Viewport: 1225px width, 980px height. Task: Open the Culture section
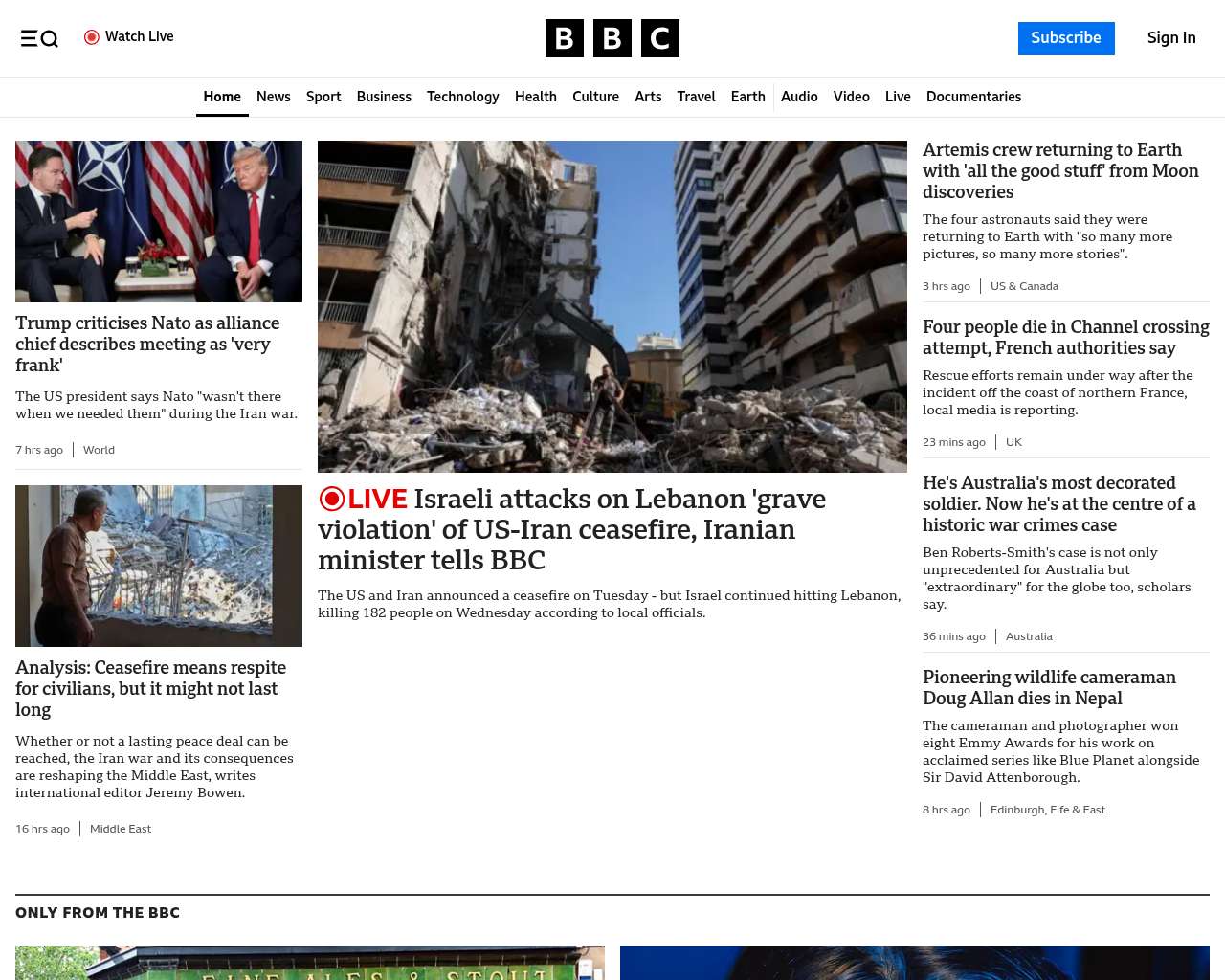[595, 97]
